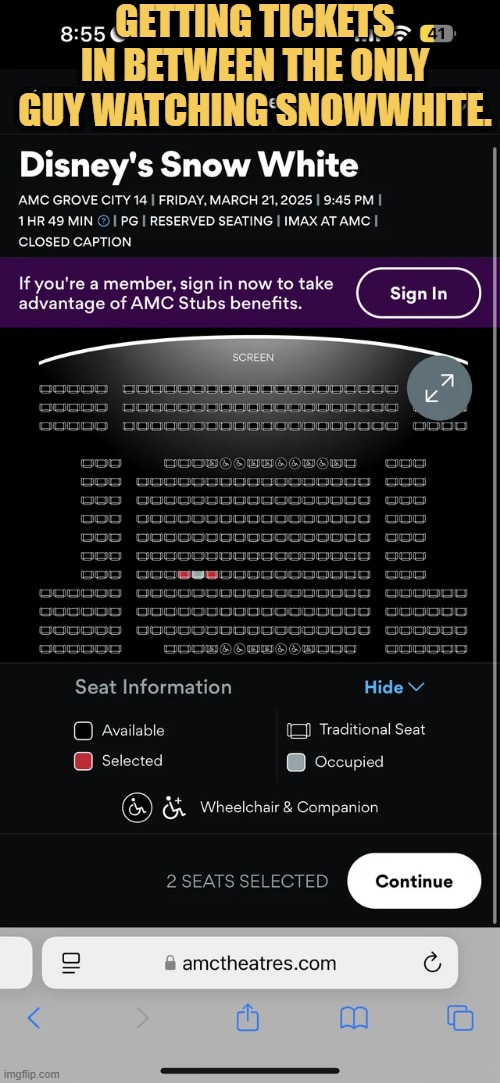This screenshot has height=1083, width=500.
Task: Click the Sign In button
Action: pos(419,293)
